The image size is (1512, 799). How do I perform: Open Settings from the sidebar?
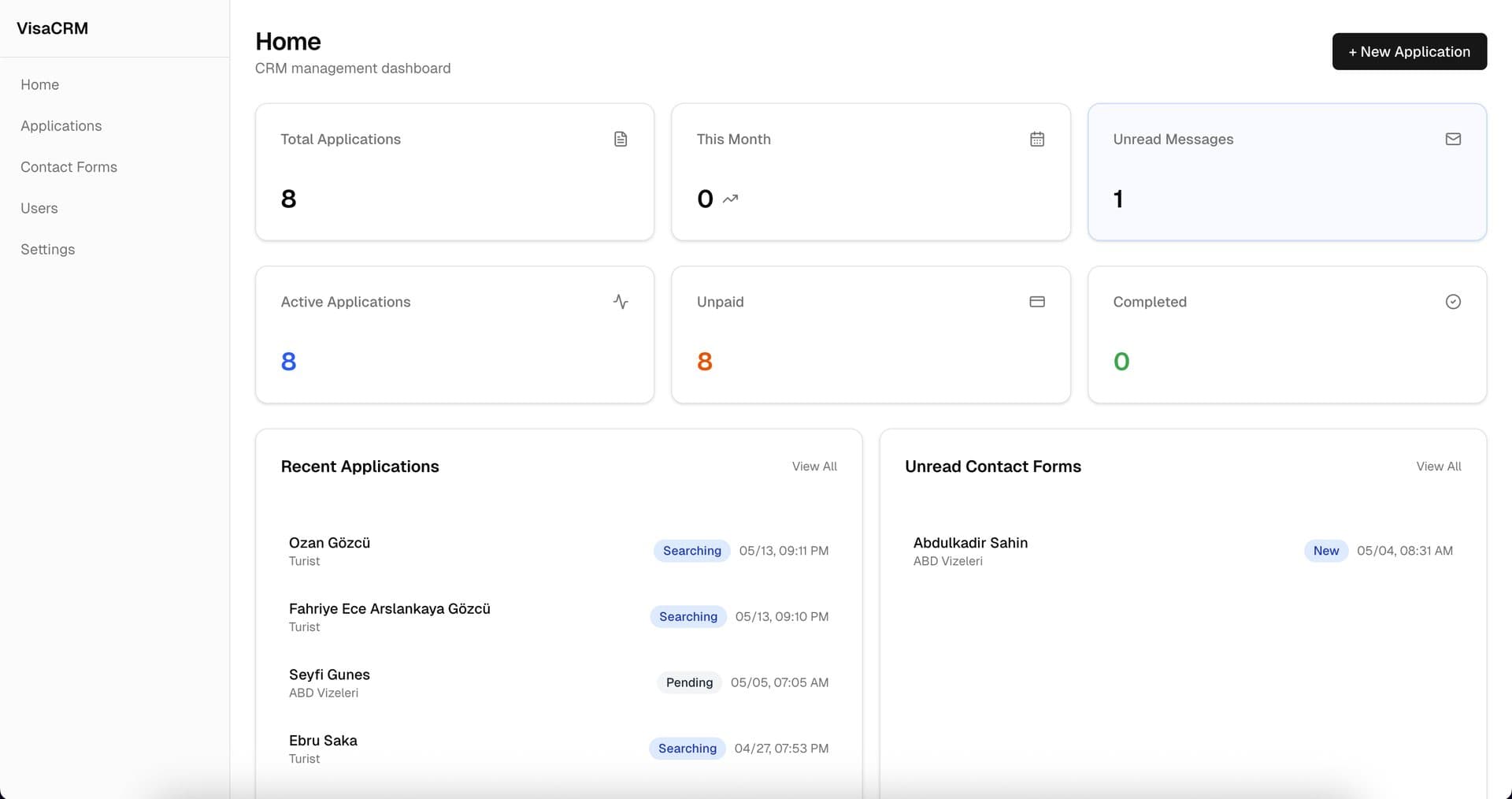pos(47,249)
